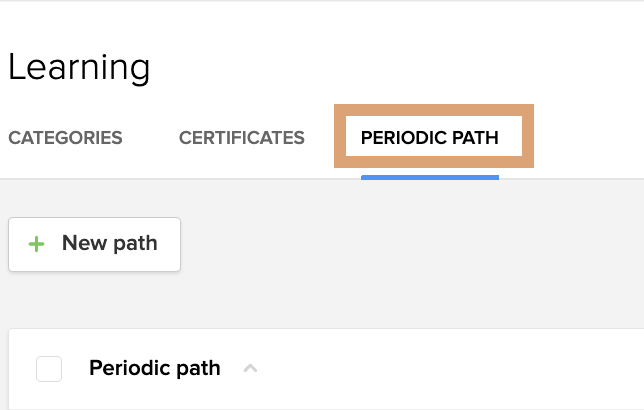This screenshot has width=644, height=410.
Task: Switch to the Certificates tab
Action: pos(241,138)
